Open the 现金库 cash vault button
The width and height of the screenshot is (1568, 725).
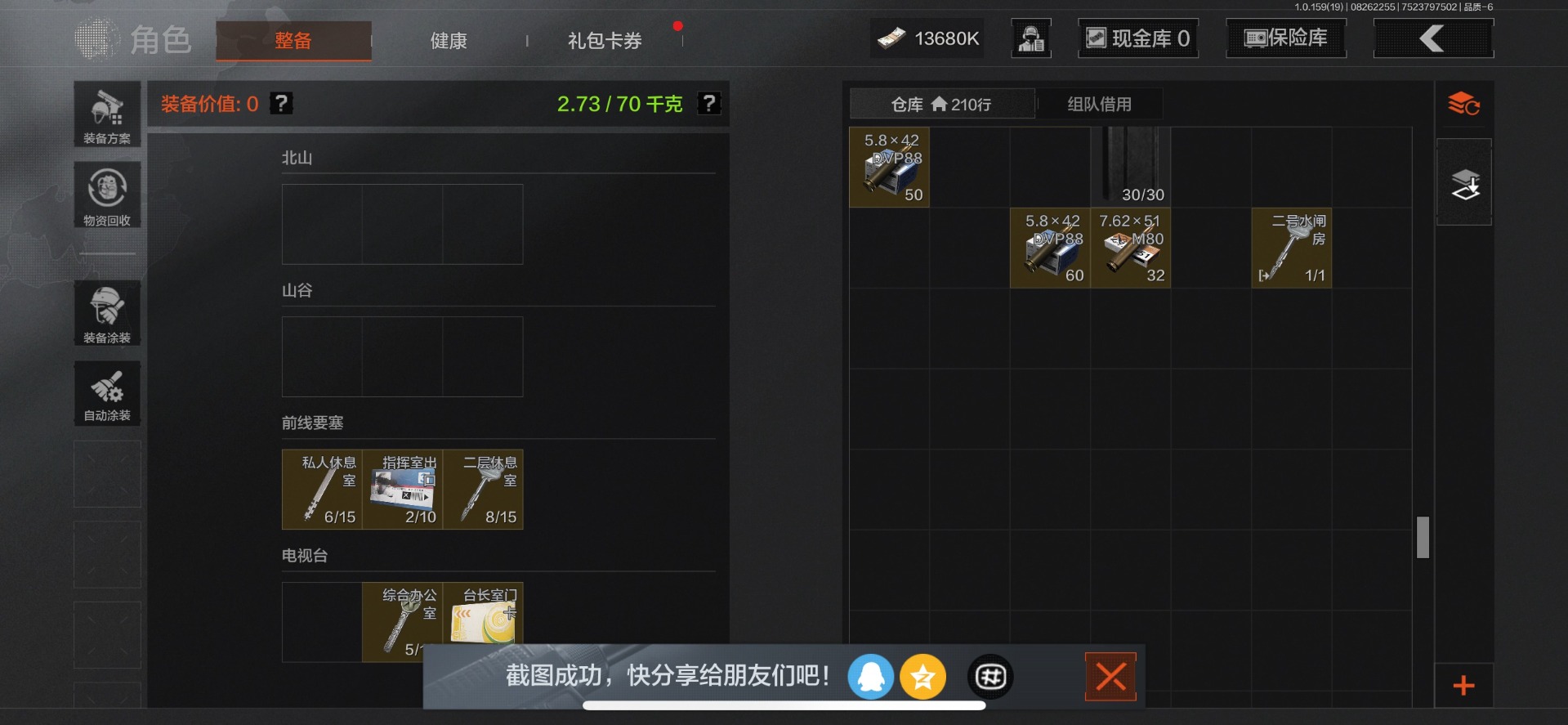pyautogui.click(x=1138, y=38)
